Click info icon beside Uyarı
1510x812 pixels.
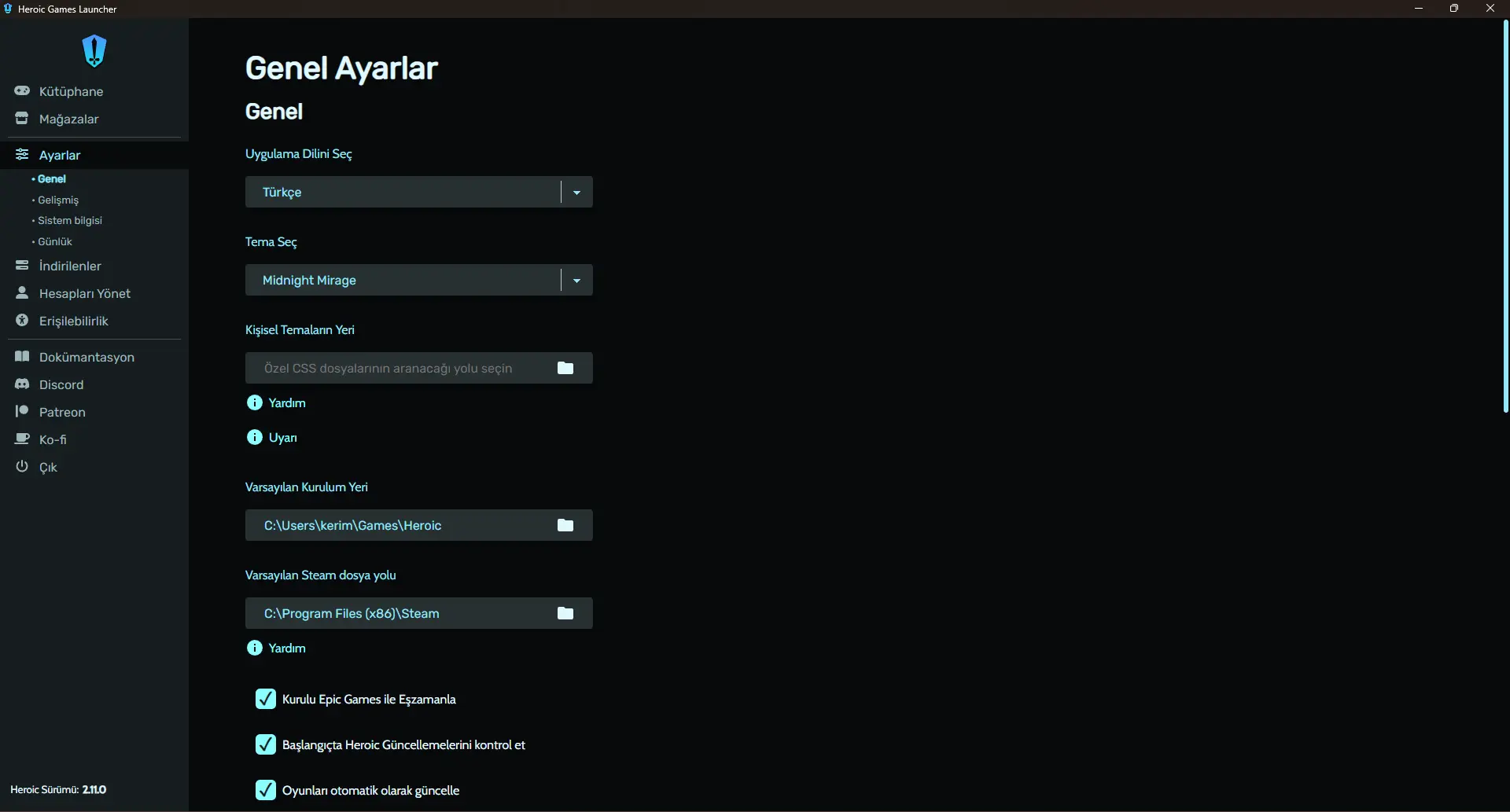pos(255,437)
